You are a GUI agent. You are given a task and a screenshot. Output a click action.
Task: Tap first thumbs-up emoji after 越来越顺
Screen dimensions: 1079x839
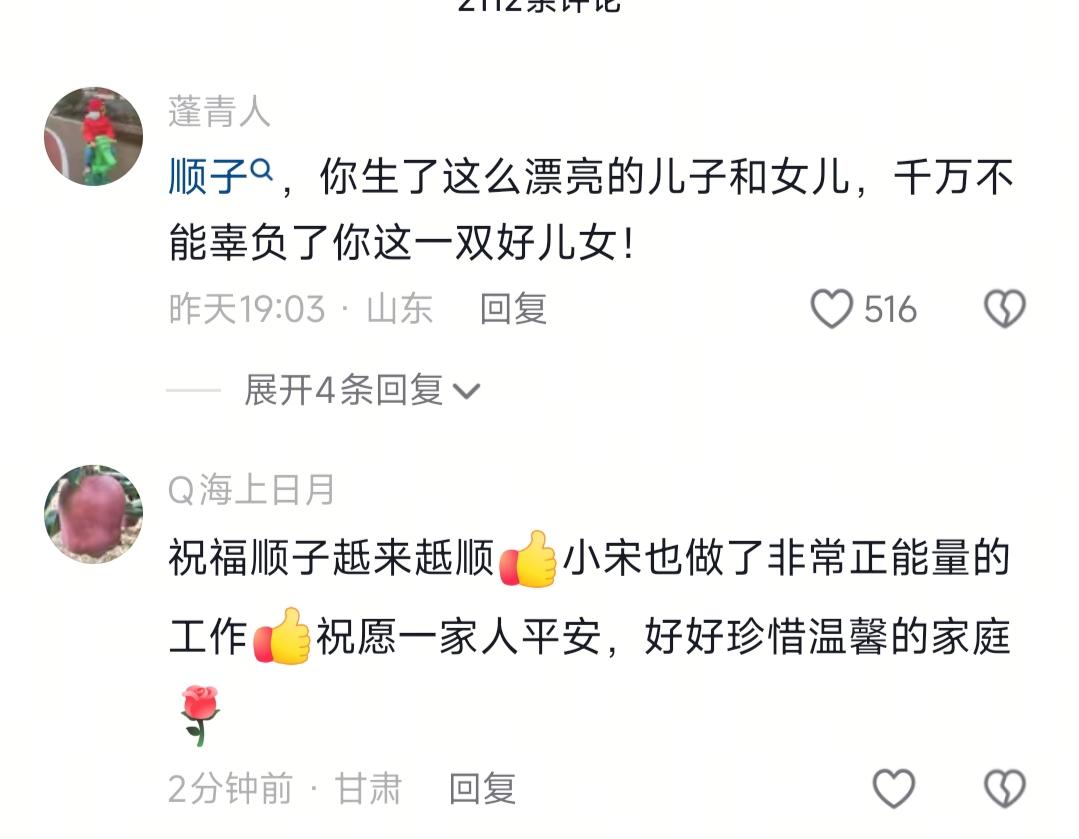(528, 559)
